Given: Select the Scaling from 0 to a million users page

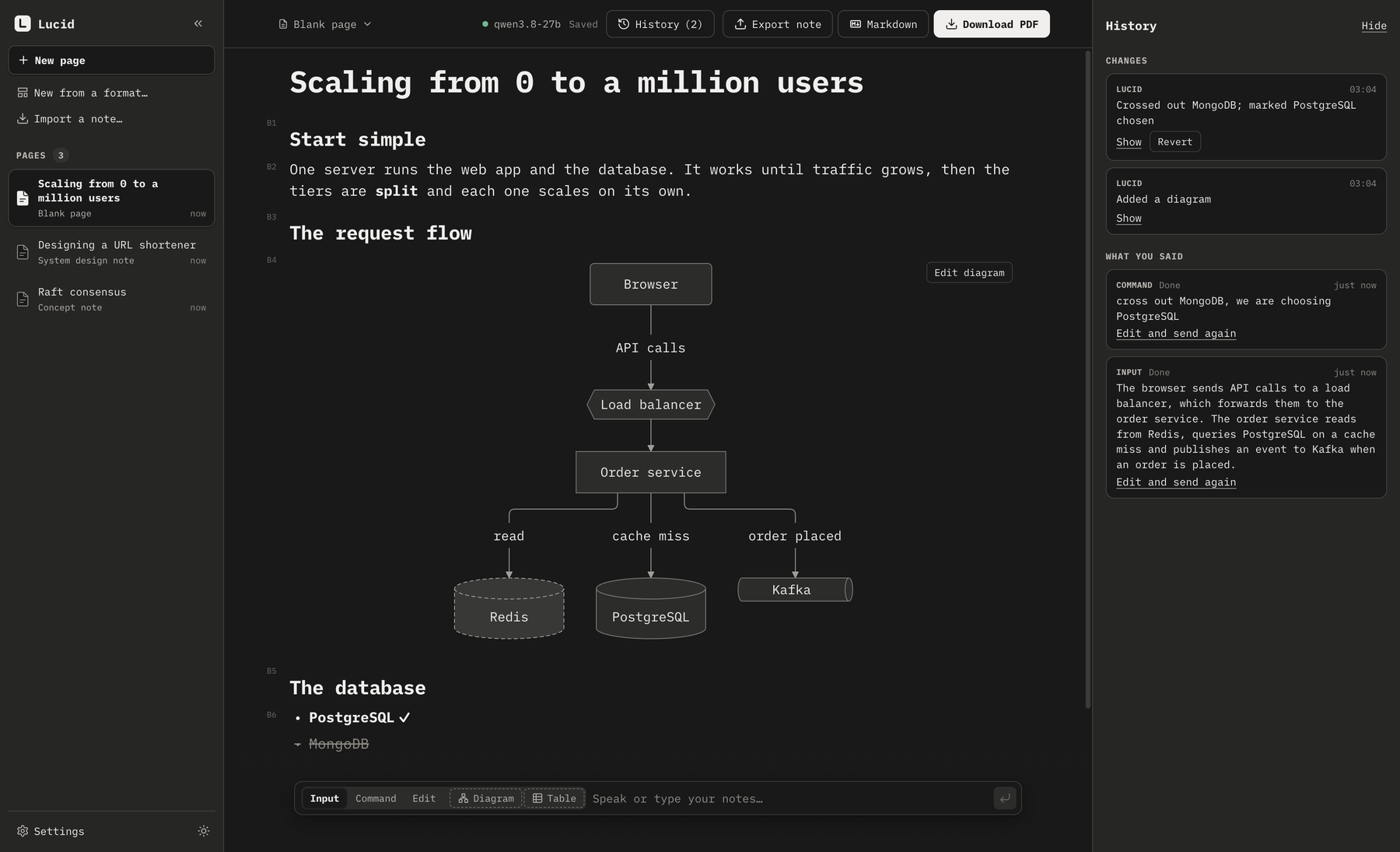Looking at the screenshot, I should pyautogui.click(x=111, y=198).
